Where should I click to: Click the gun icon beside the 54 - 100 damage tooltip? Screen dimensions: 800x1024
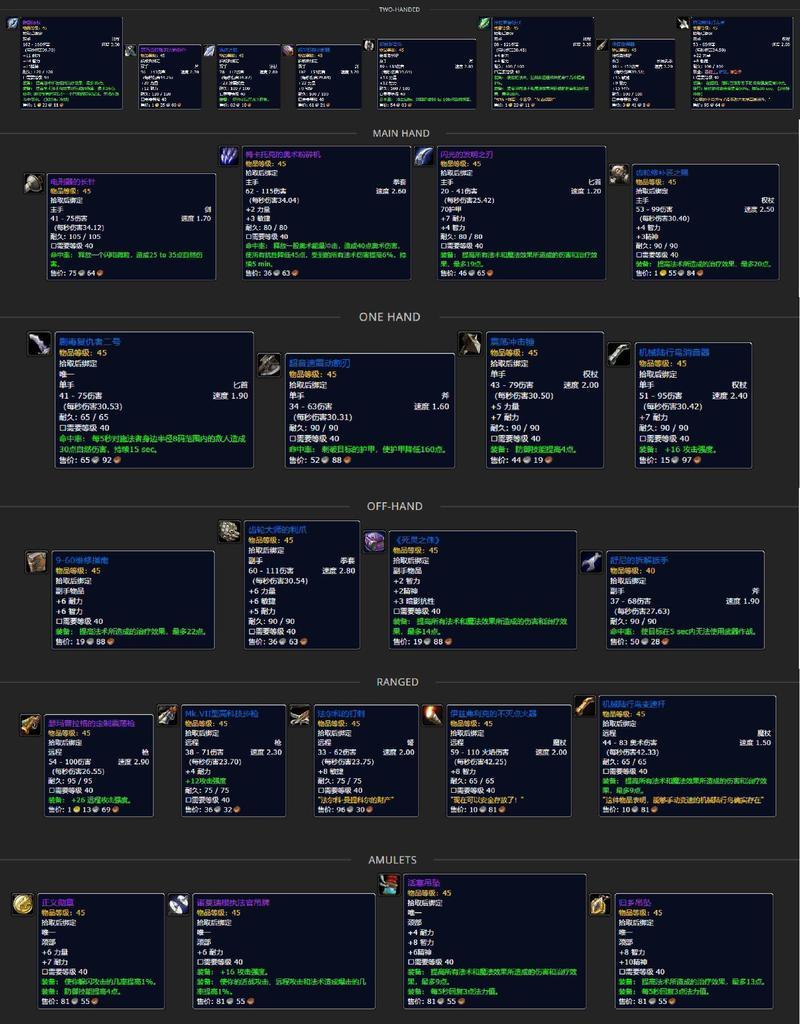point(30,724)
